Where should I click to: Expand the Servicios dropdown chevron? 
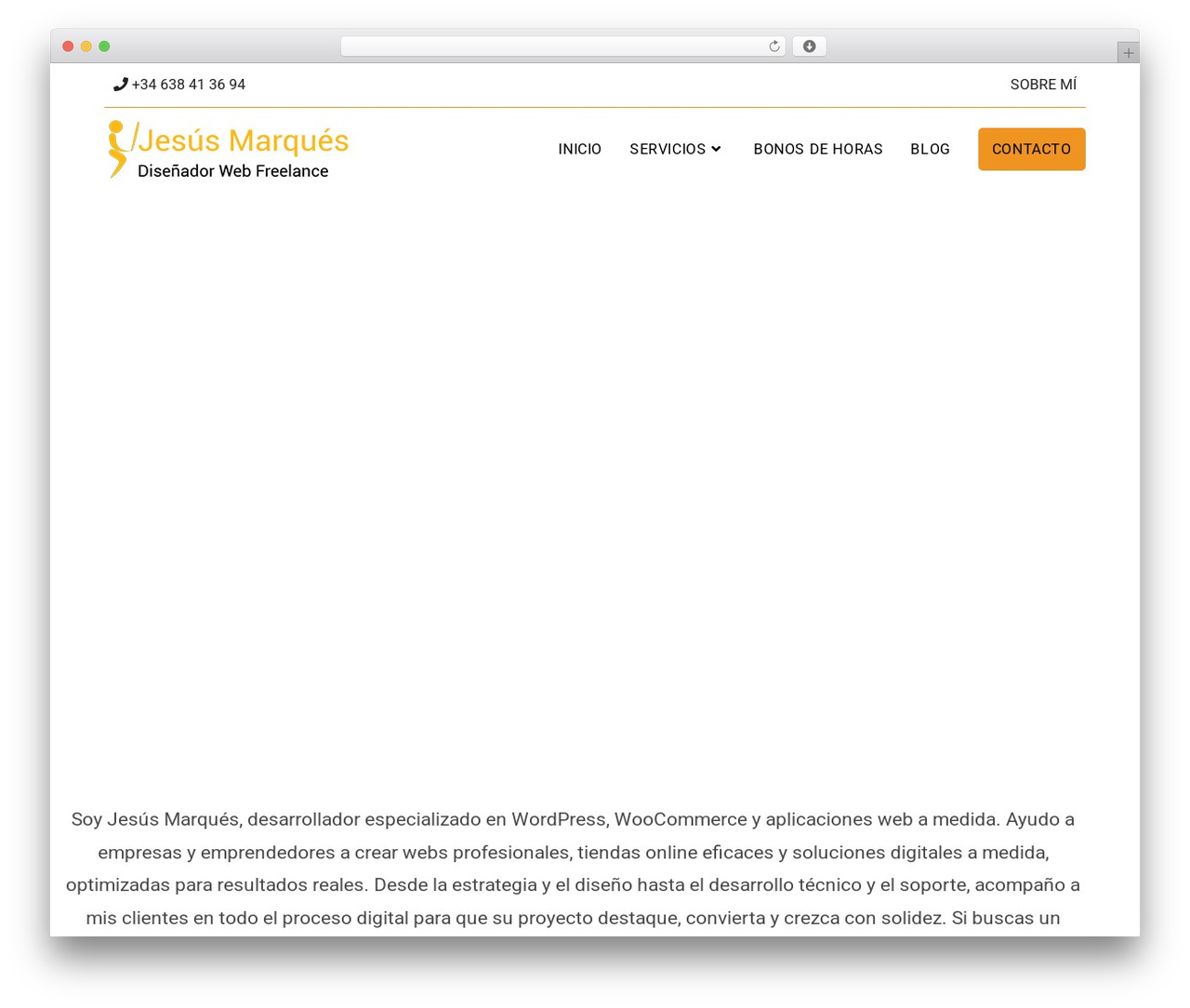point(716,149)
